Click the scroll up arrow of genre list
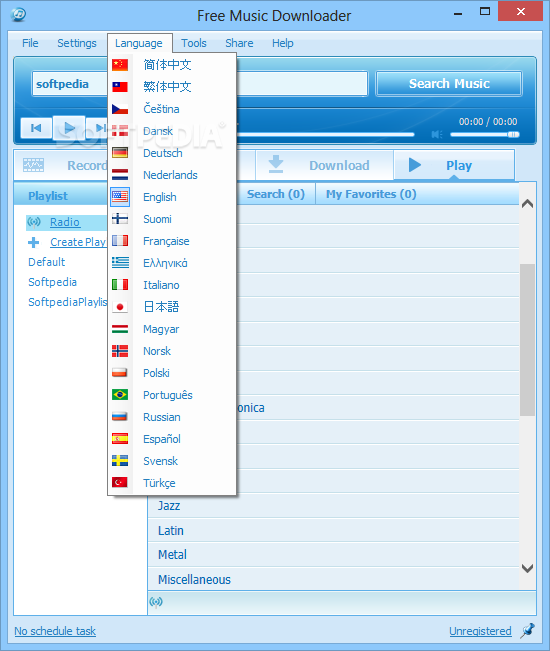This screenshot has width=550, height=651. click(x=528, y=203)
